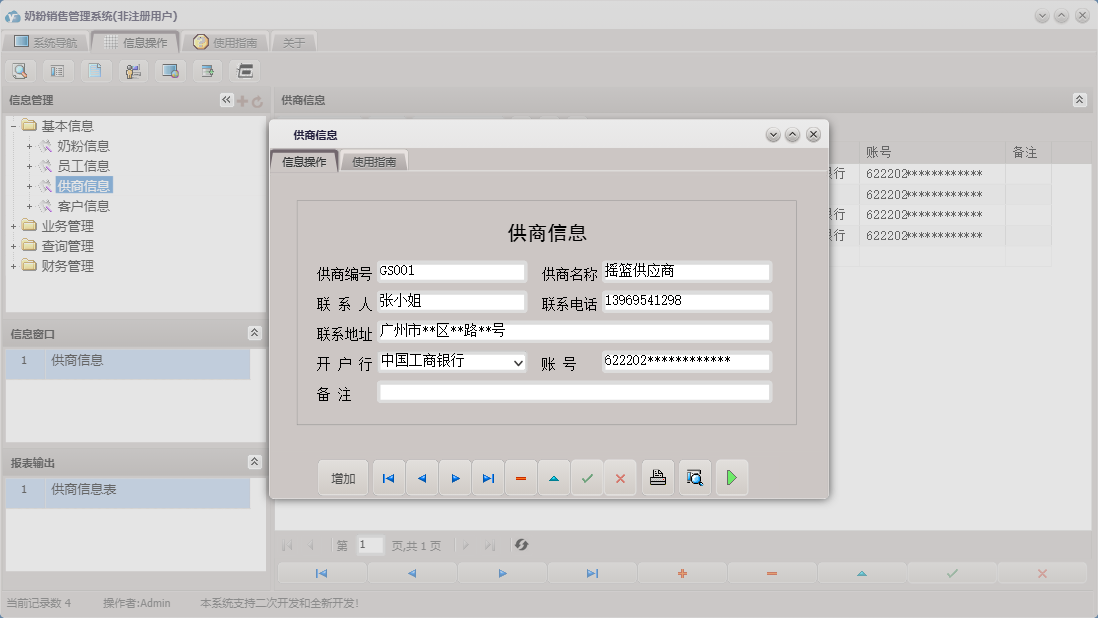The width and height of the screenshot is (1098, 618).
Task: Open the search/query tool on the toolbar
Action: 20,70
